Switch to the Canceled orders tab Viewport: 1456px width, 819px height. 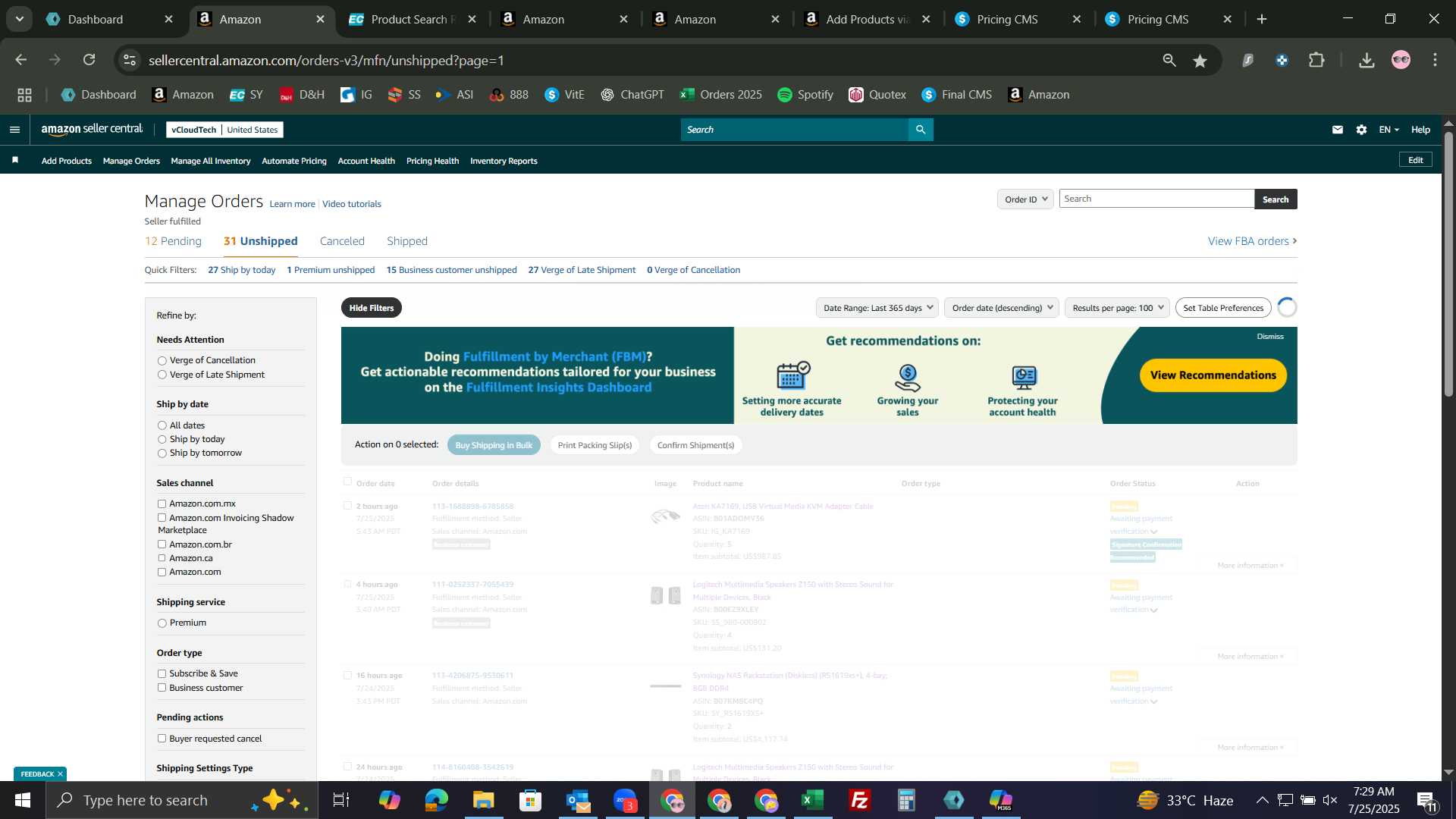pos(342,241)
